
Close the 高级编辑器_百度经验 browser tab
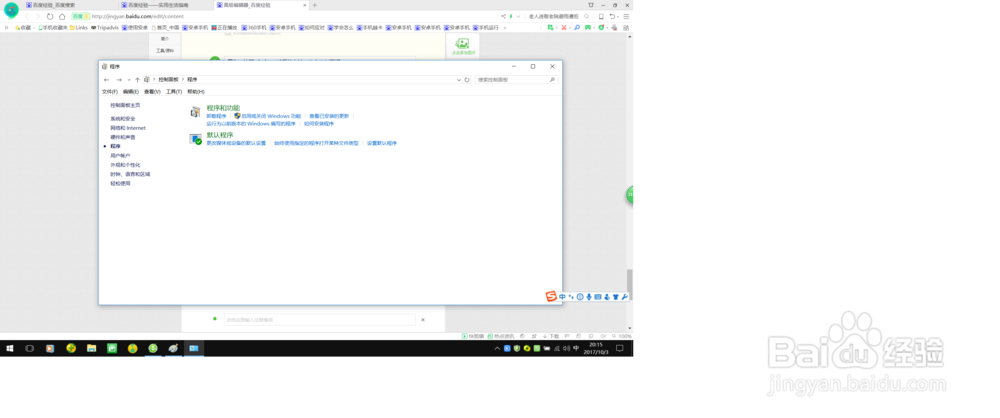click(x=304, y=5)
